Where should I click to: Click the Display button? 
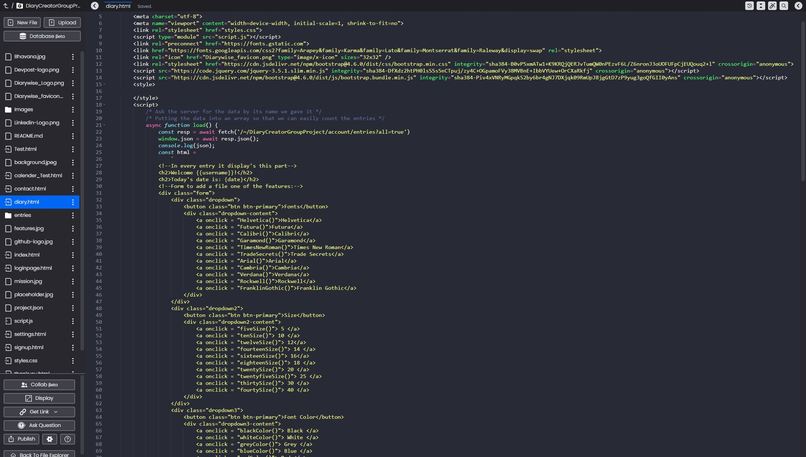pos(39,398)
